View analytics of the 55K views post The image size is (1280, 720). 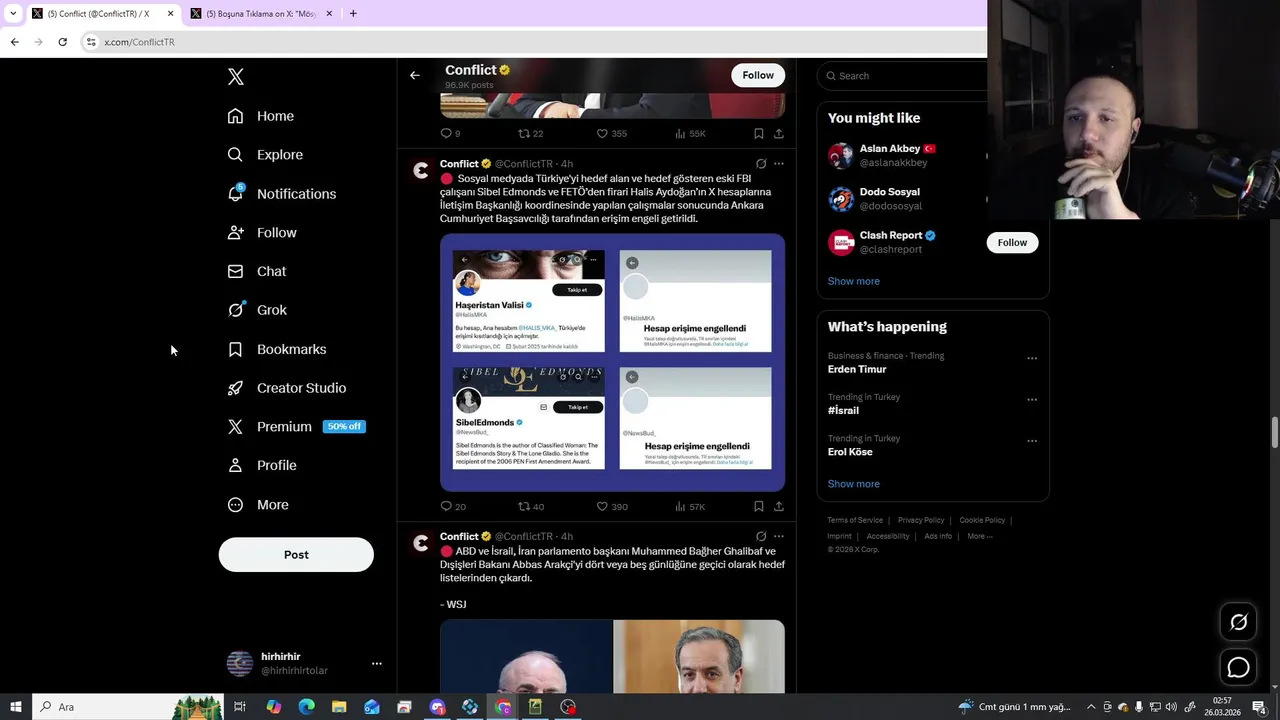690,134
